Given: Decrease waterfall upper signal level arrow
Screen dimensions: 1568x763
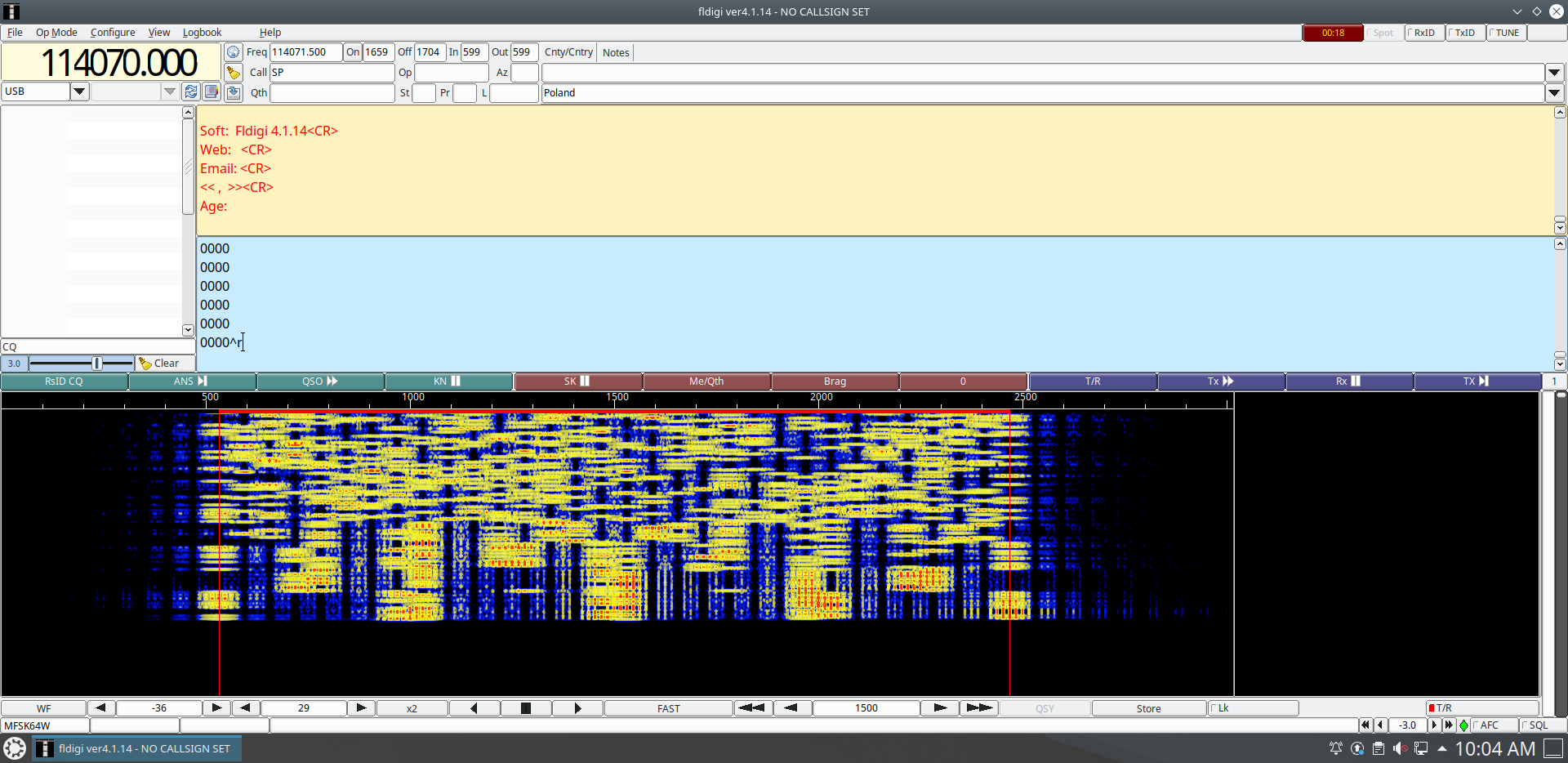Looking at the screenshot, I should pos(100,708).
